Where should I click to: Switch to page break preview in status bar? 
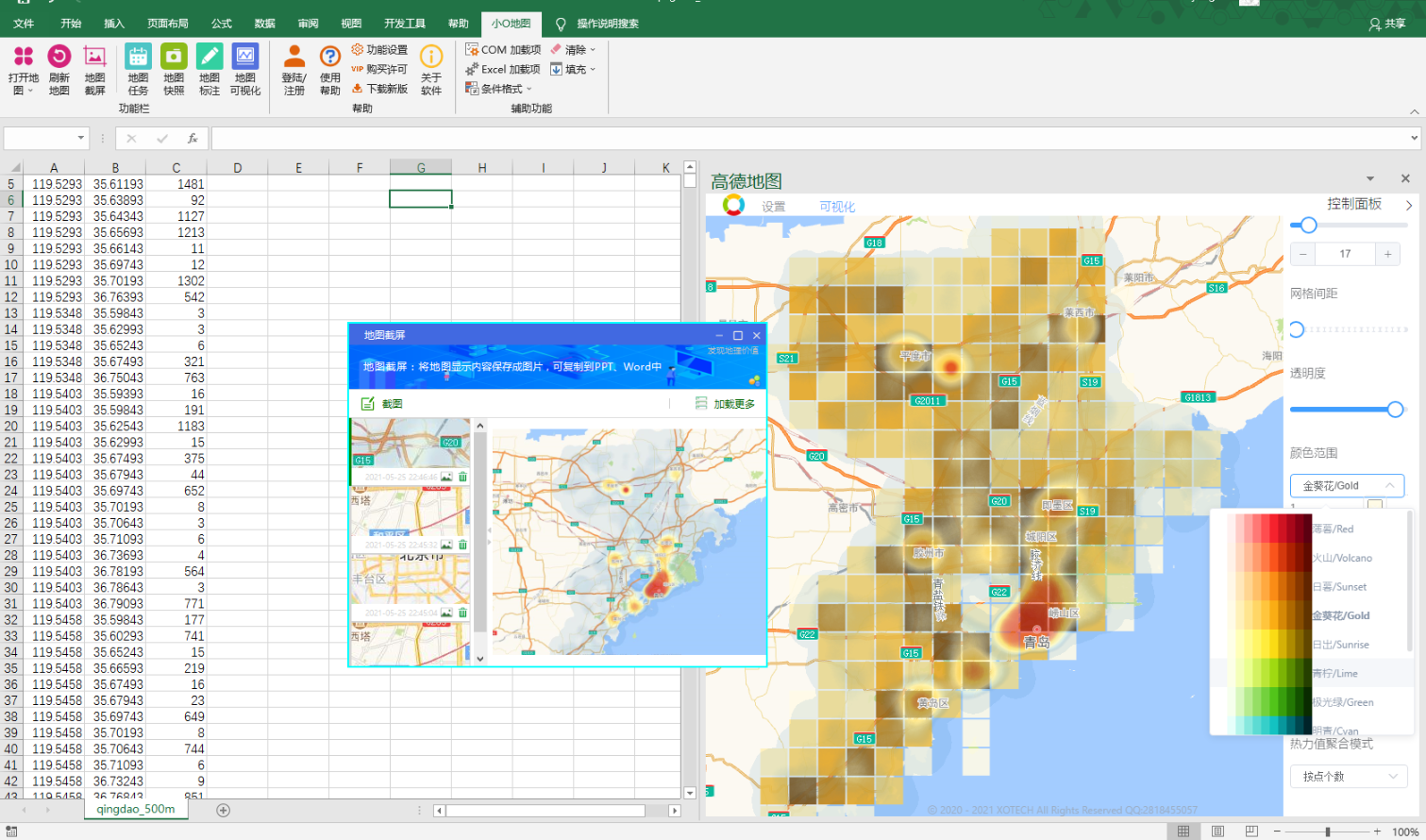tap(1251, 832)
